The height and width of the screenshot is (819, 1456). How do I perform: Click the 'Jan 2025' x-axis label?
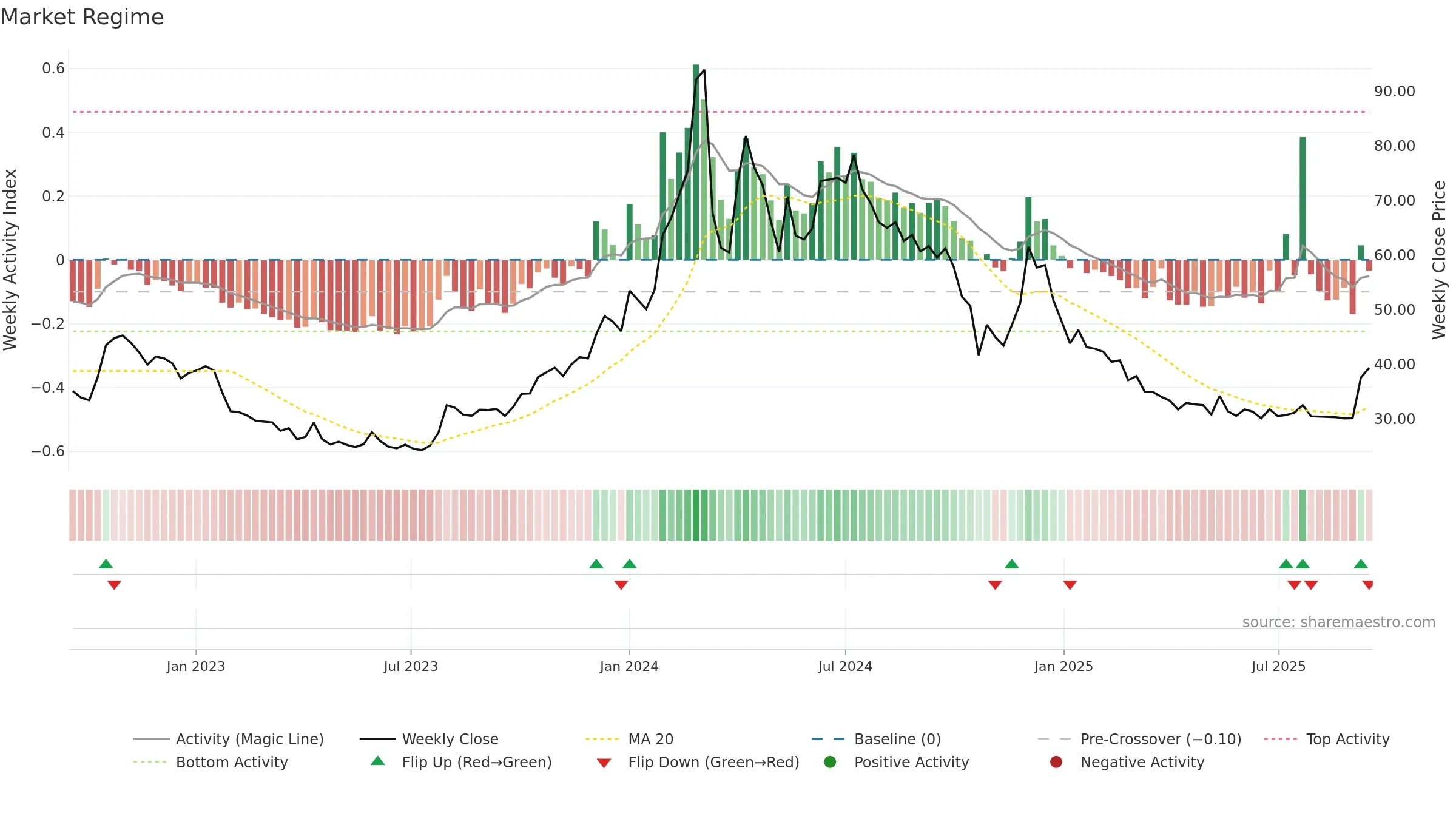click(x=1063, y=666)
